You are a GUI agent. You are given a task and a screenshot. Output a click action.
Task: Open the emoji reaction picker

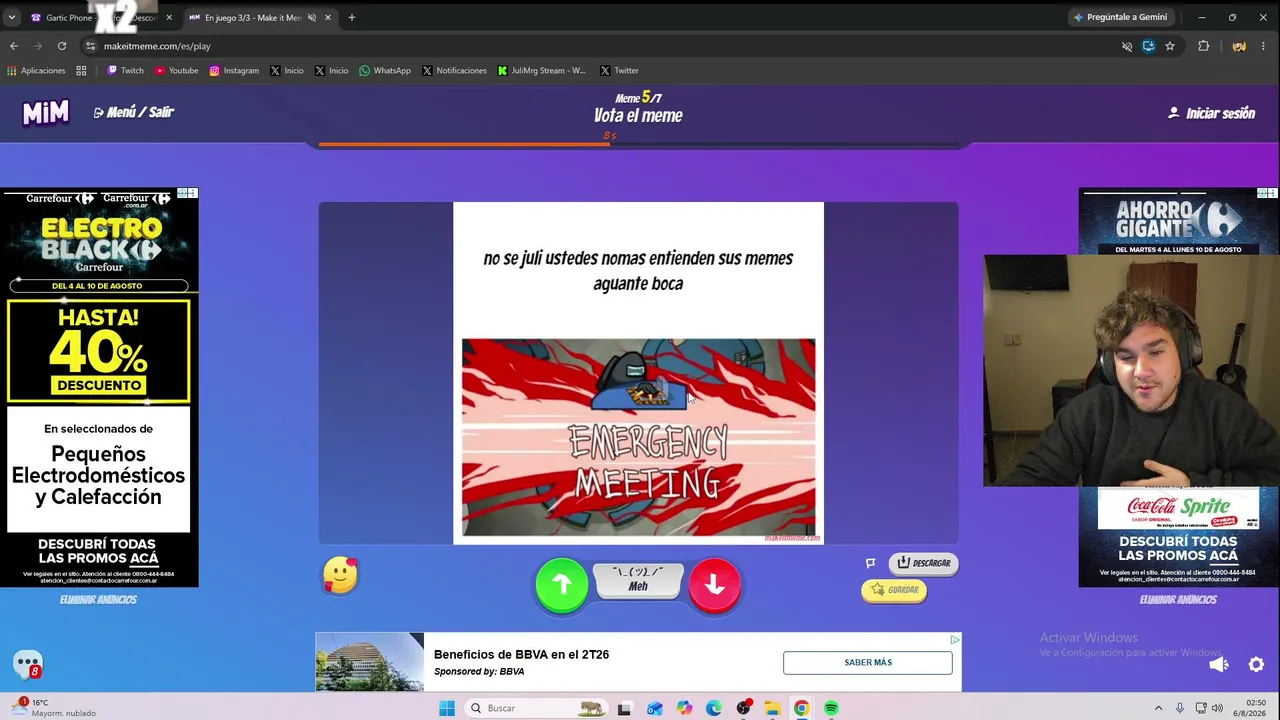pos(340,576)
